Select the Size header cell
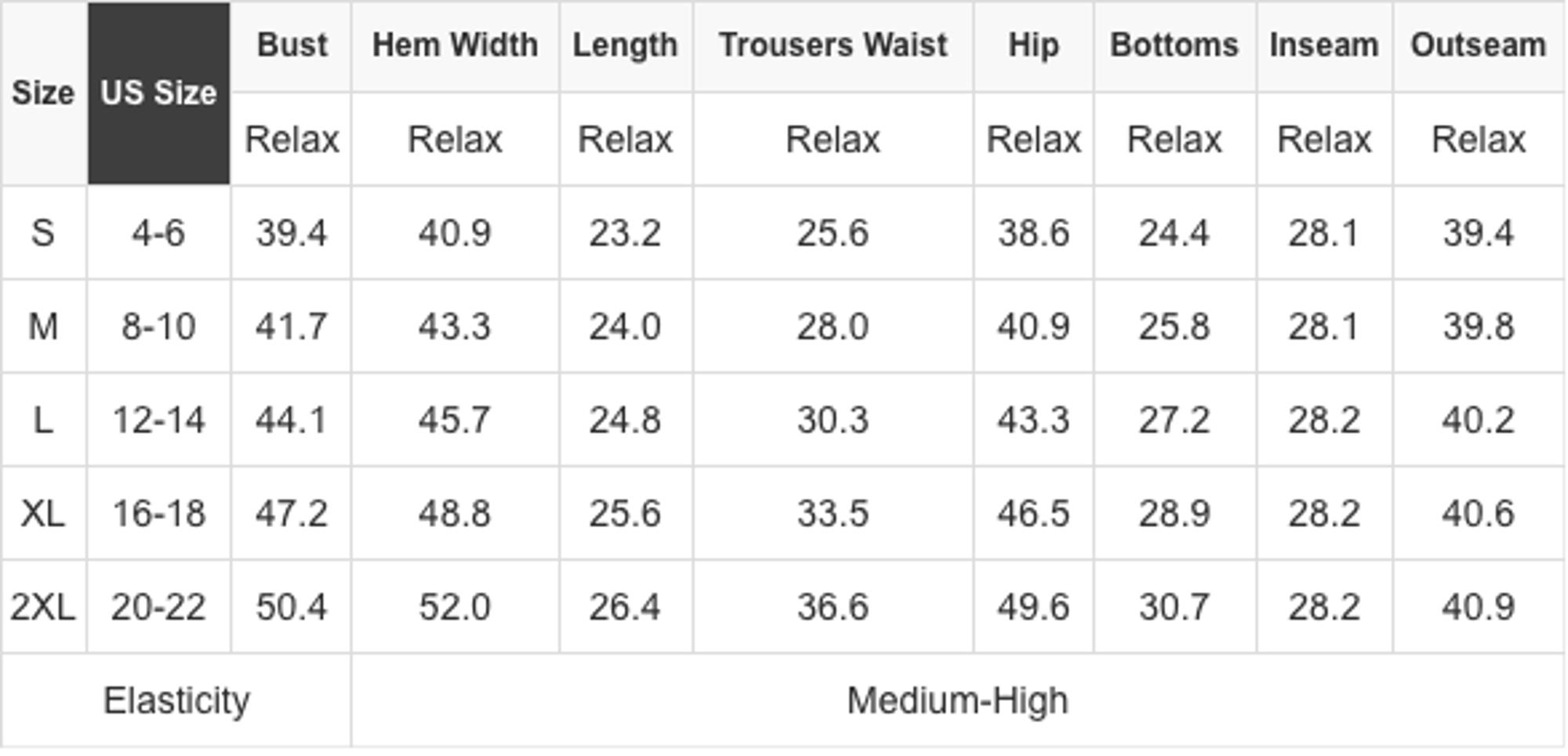 coord(43,93)
